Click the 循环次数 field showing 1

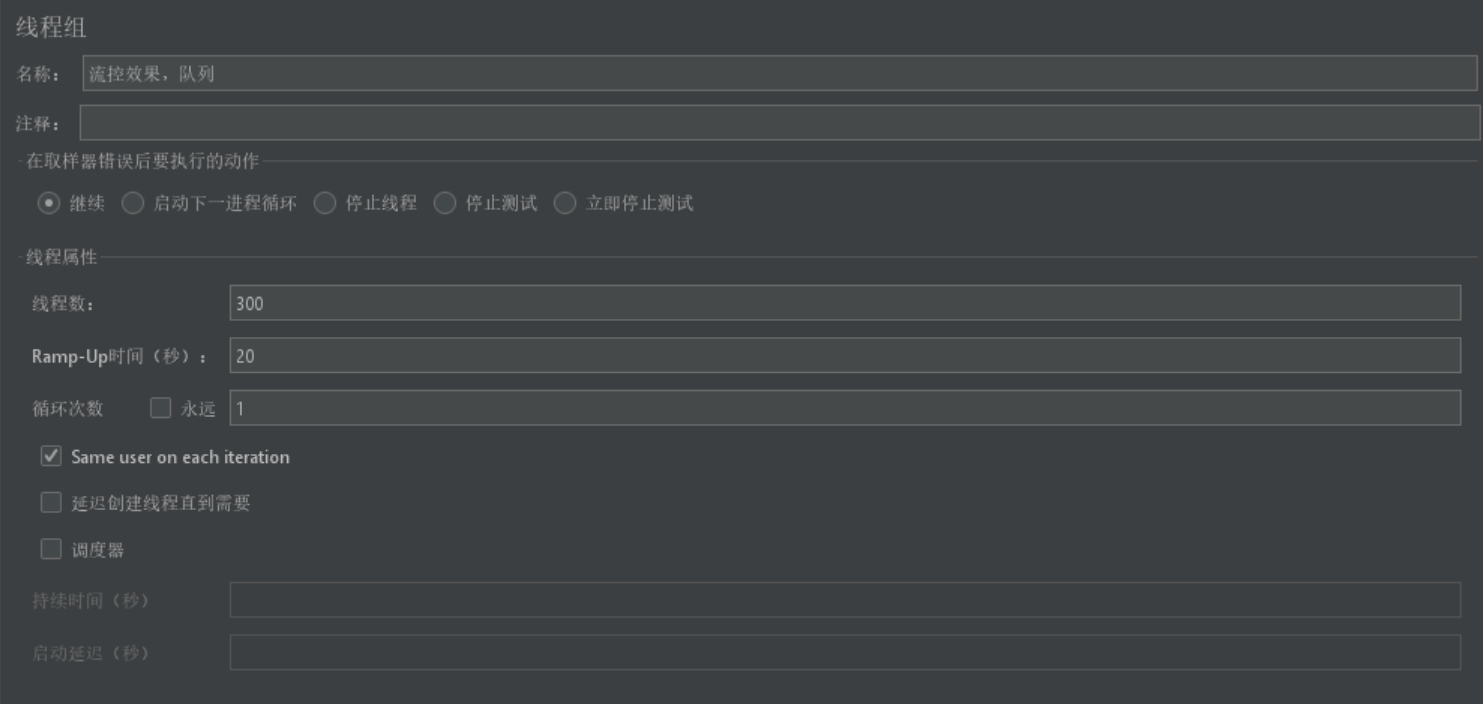click(x=845, y=407)
